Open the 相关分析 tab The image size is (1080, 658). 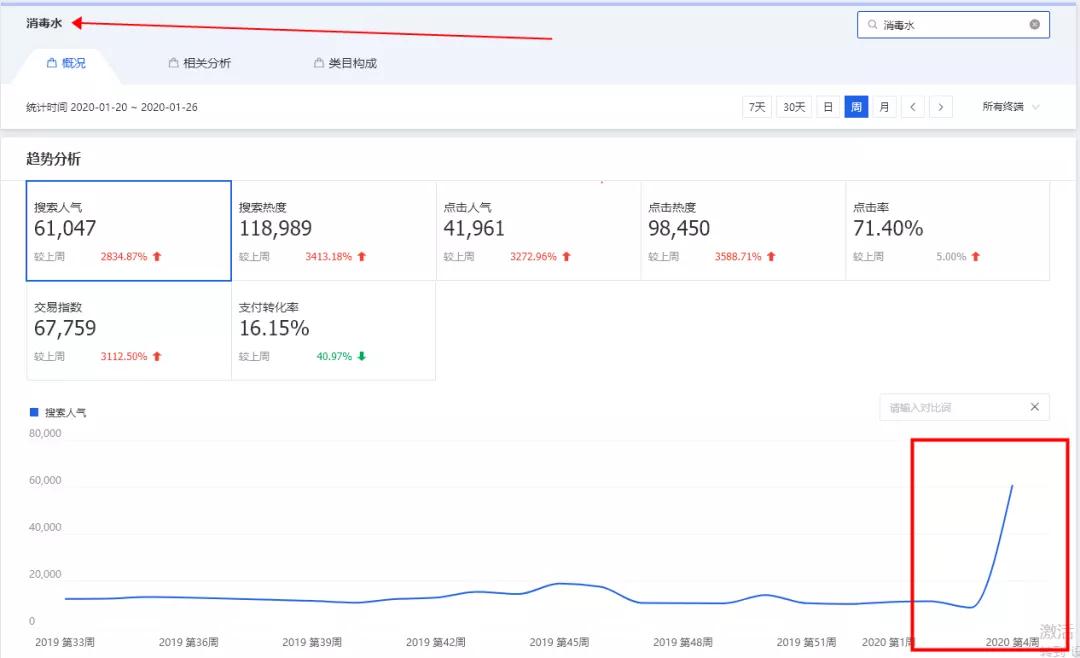[200, 63]
